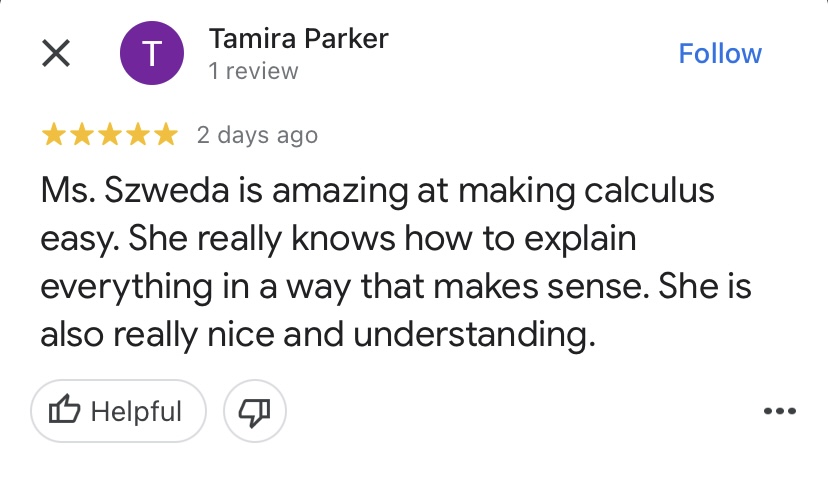Click the thumbs-up icon inside Helpful
Image resolution: width=828 pixels, height=478 pixels.
66,410
